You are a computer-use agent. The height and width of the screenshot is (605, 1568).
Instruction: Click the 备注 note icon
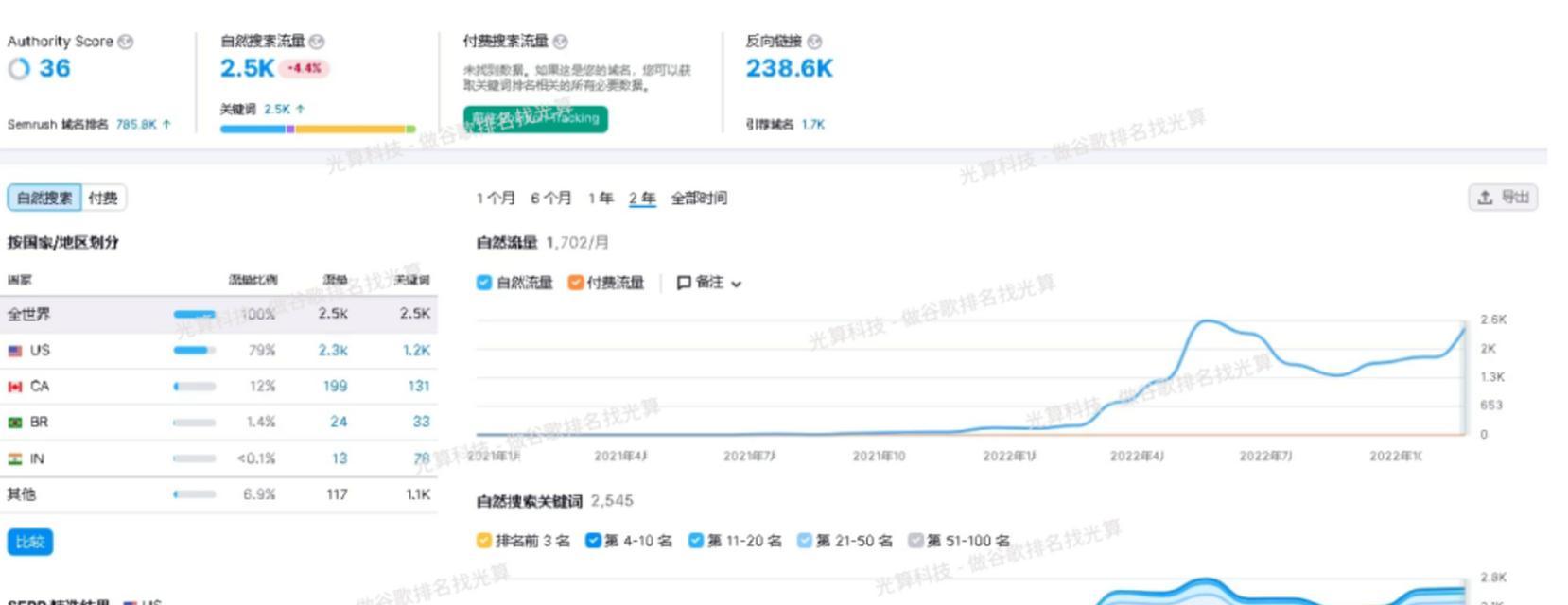click(x=684, y=283)
